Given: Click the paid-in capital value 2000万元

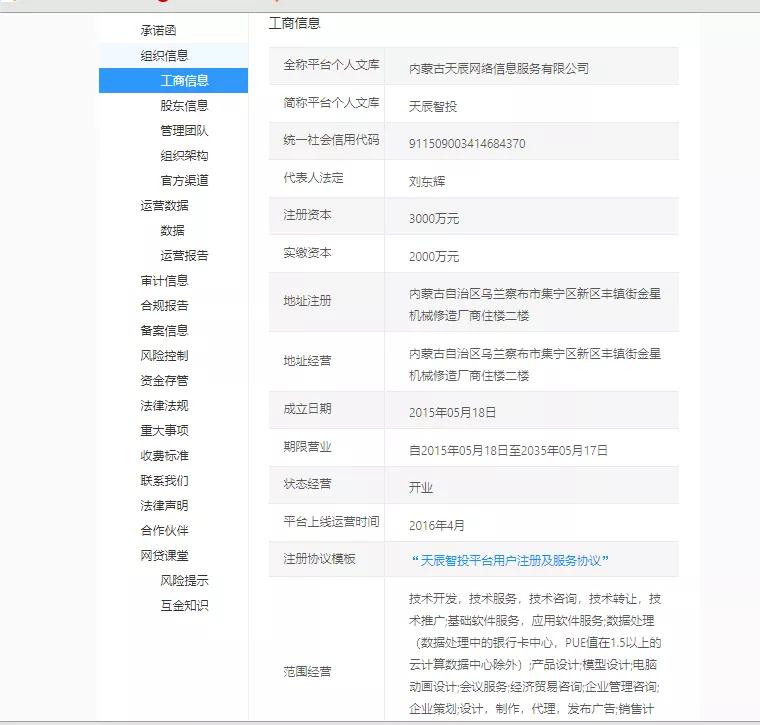Looking at the screenshot, I should pyautogui.click(x=434, y=256).
